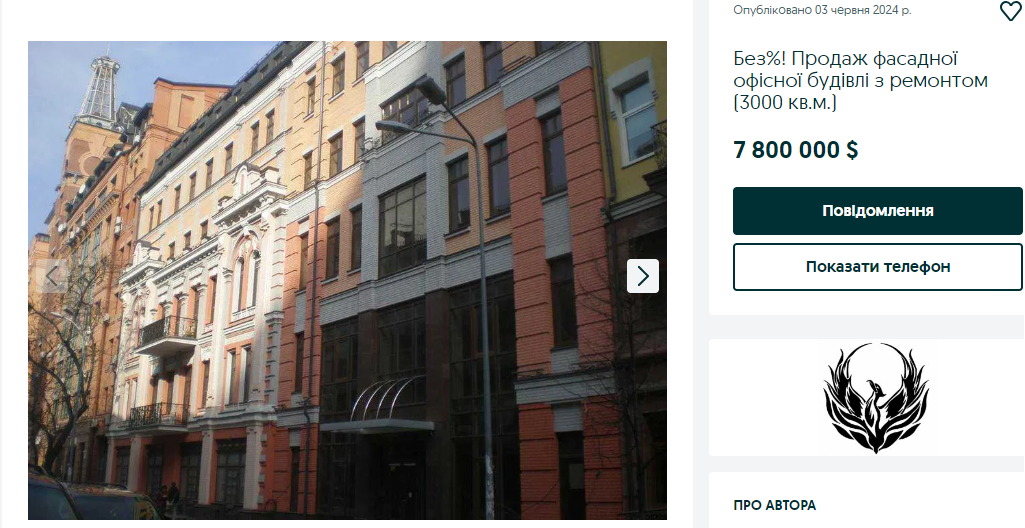Click the (3000 кв.м.) text in title
Viewport: 1025px width, 528px height.
click(x=784, y=103)
